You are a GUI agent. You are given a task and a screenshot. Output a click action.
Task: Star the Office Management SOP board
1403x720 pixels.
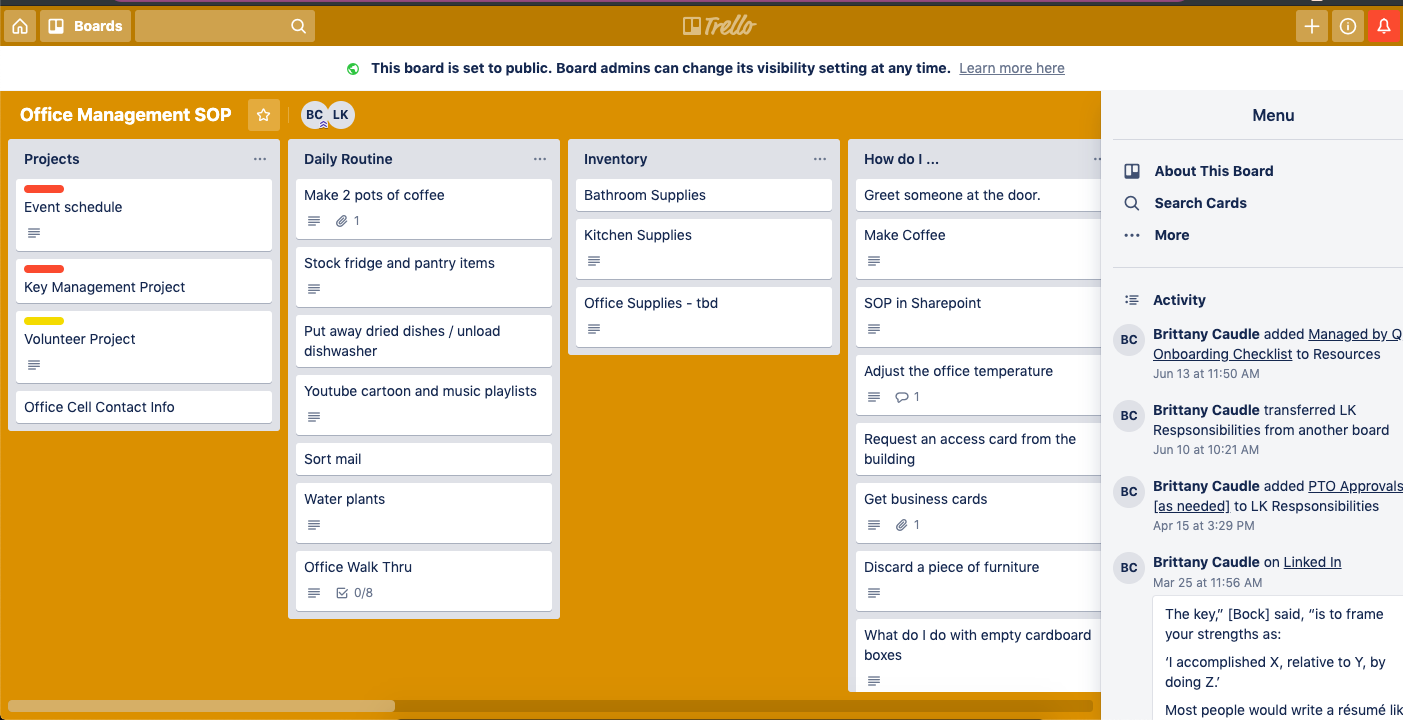coord(264,115)
